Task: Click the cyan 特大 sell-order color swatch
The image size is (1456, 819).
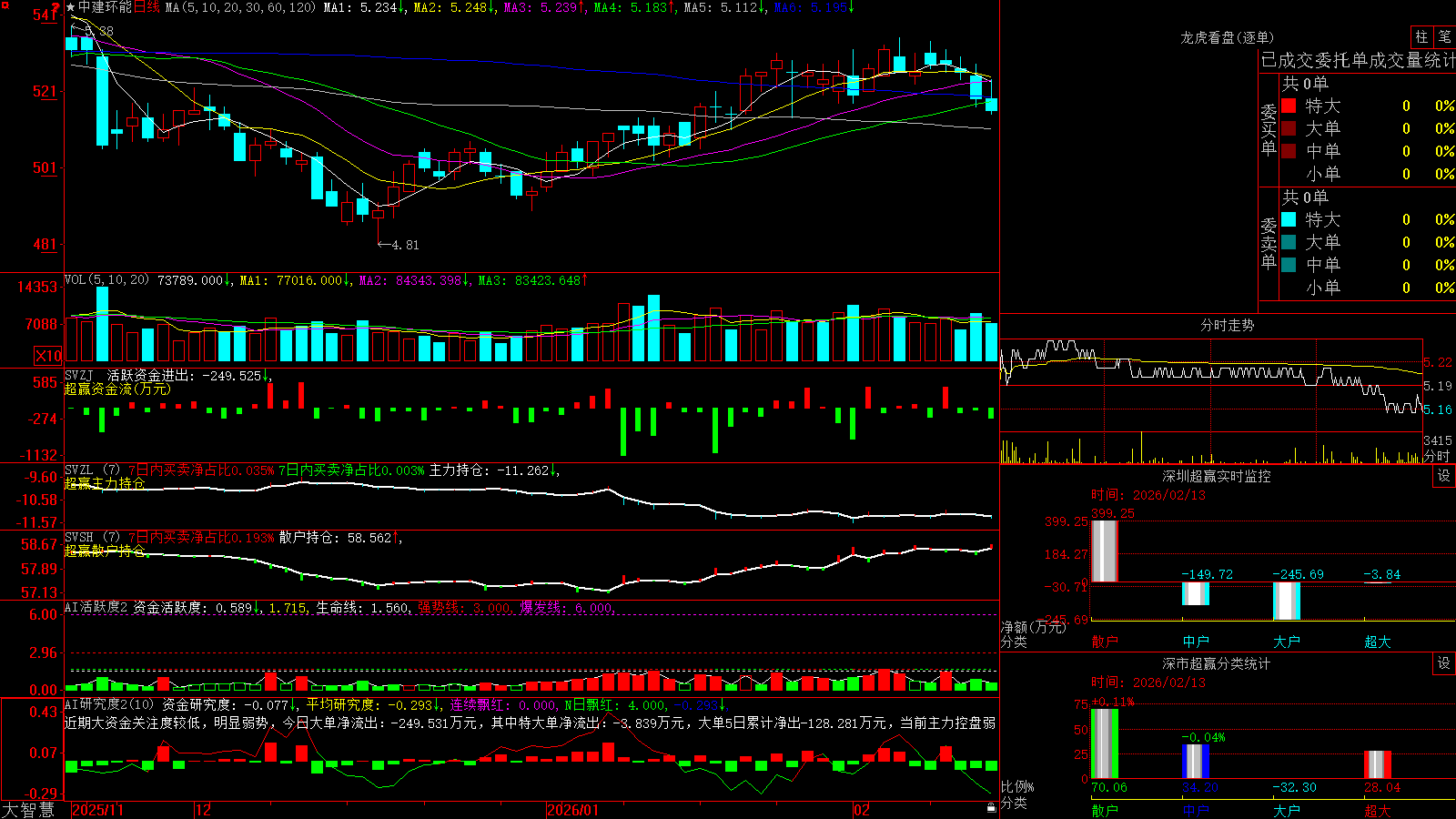Action: (x=1289, y=219)
